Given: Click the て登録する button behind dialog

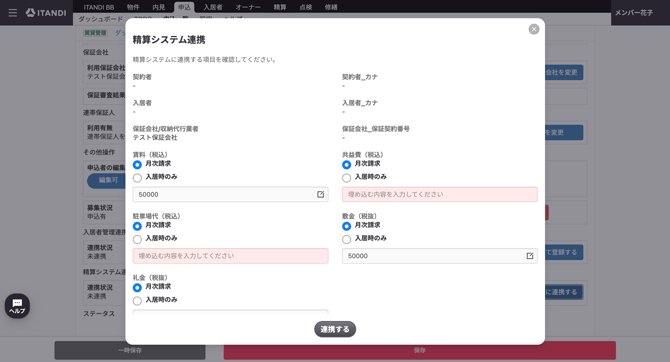Looking at the screenshot, I should click(564, 252).
